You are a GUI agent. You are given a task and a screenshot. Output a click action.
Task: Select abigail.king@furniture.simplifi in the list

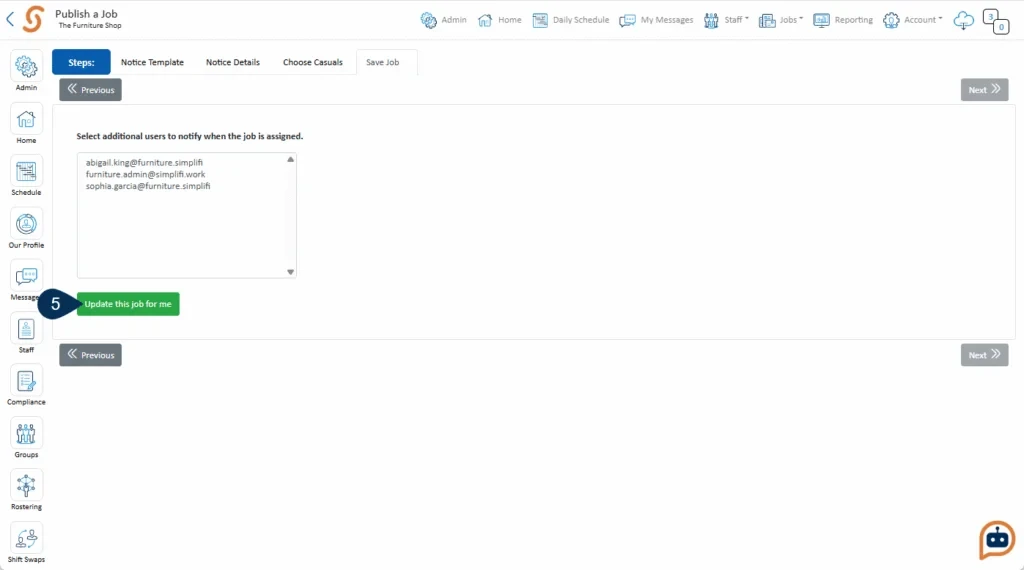tap(144, 163)
